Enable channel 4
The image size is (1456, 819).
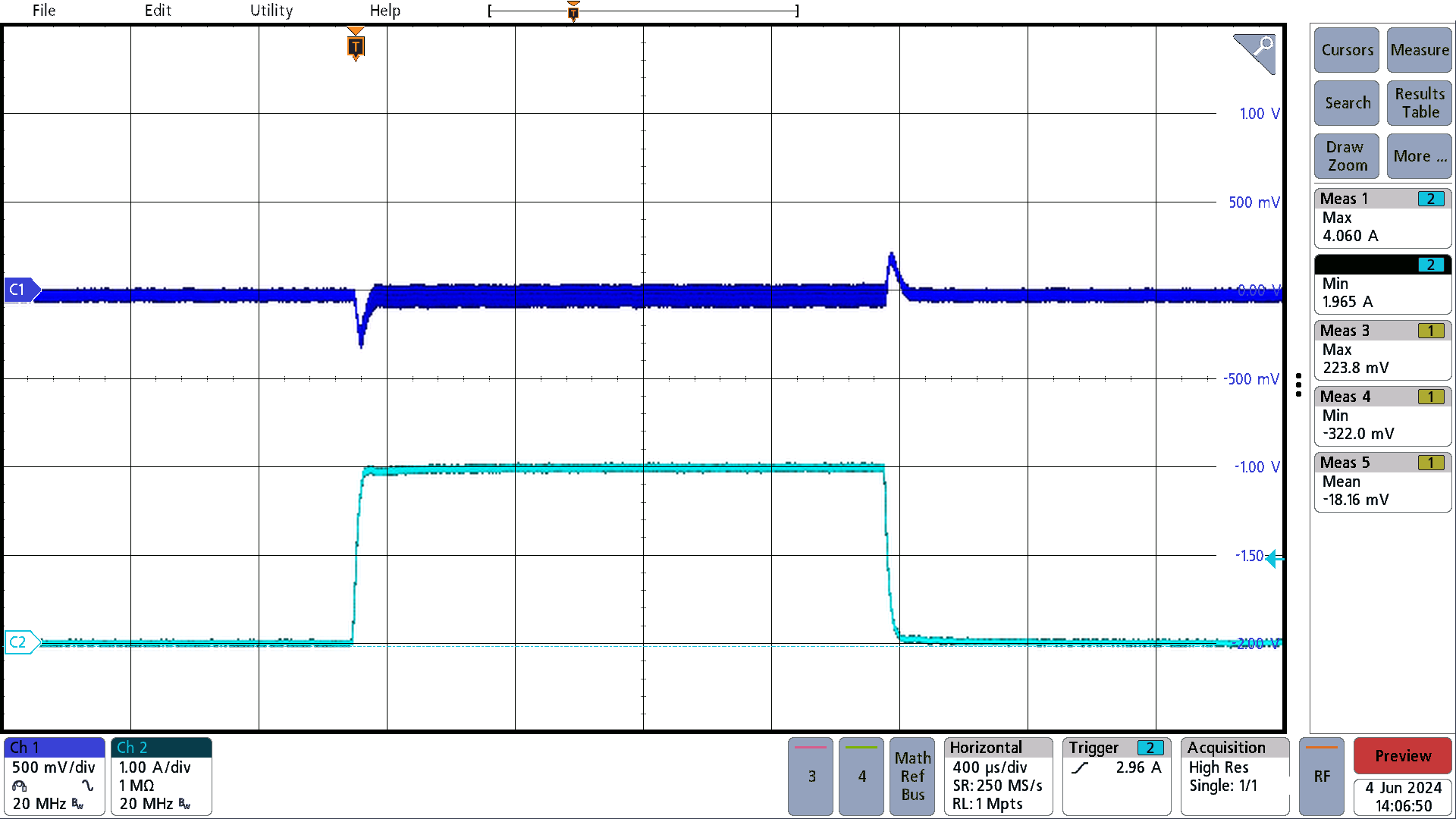tap(861, 776)
